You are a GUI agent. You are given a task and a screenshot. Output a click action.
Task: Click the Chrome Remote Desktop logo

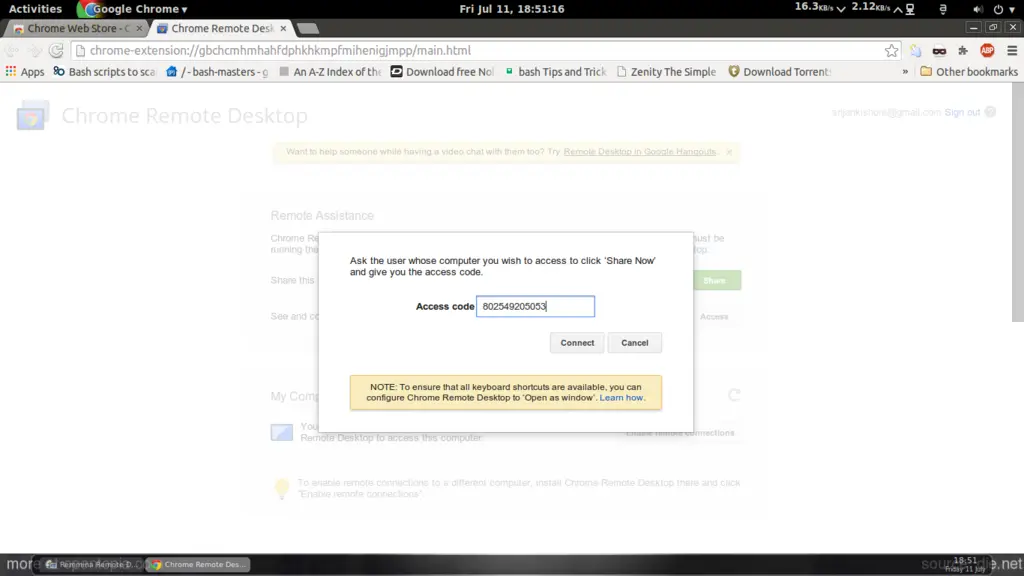(x=33, y=116)
